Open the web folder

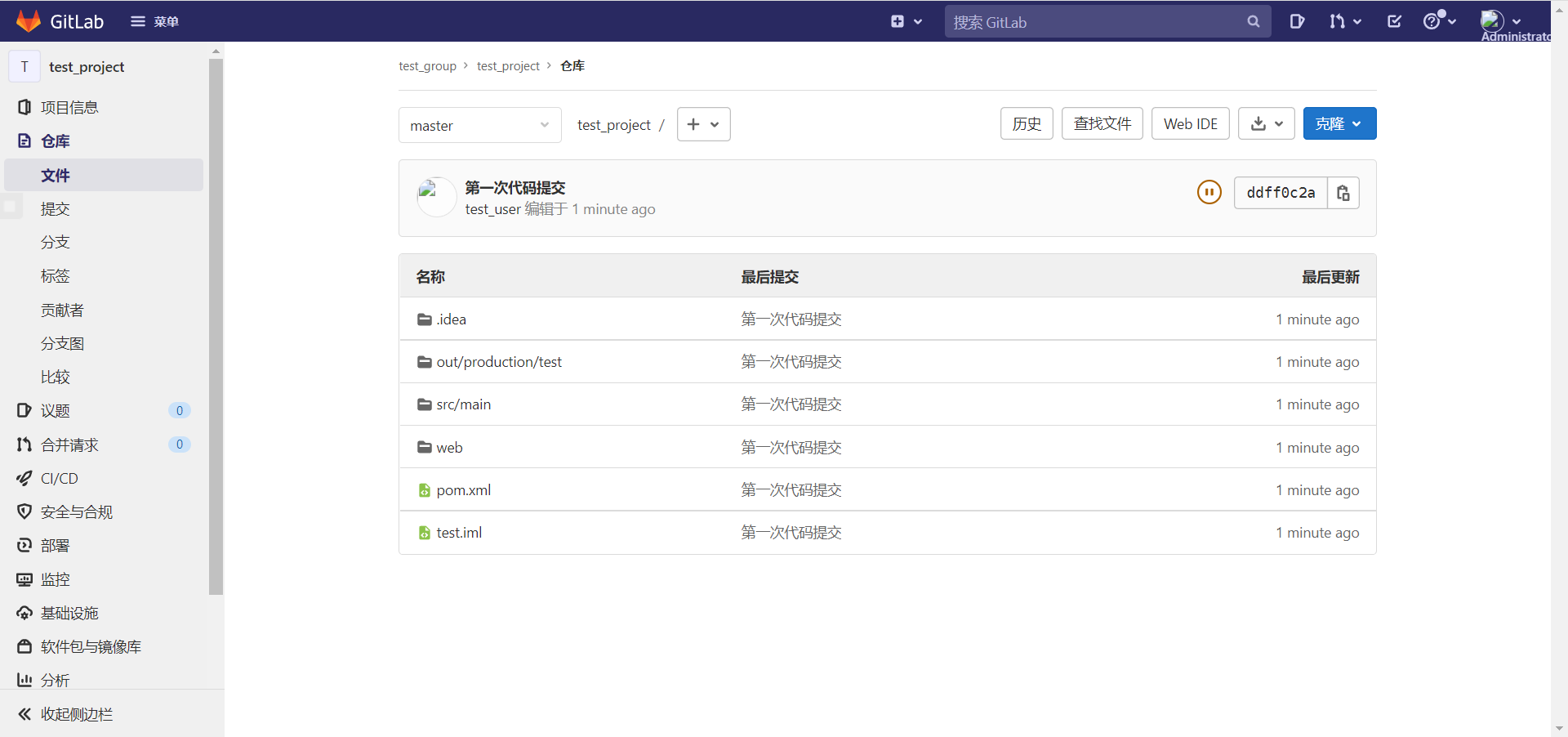449,448
